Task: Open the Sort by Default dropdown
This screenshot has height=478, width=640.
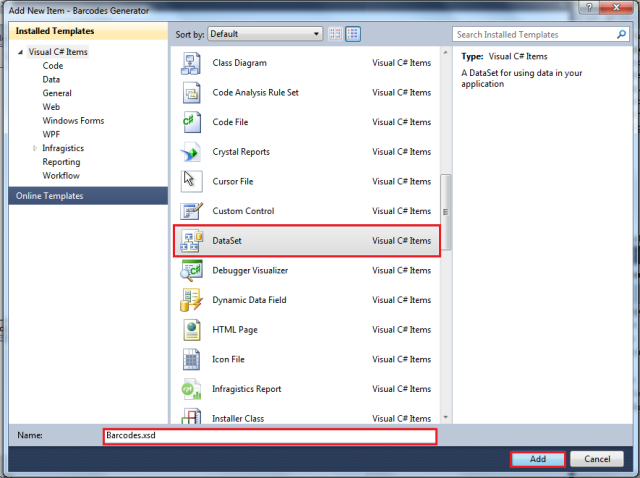Action: (265, 34)
